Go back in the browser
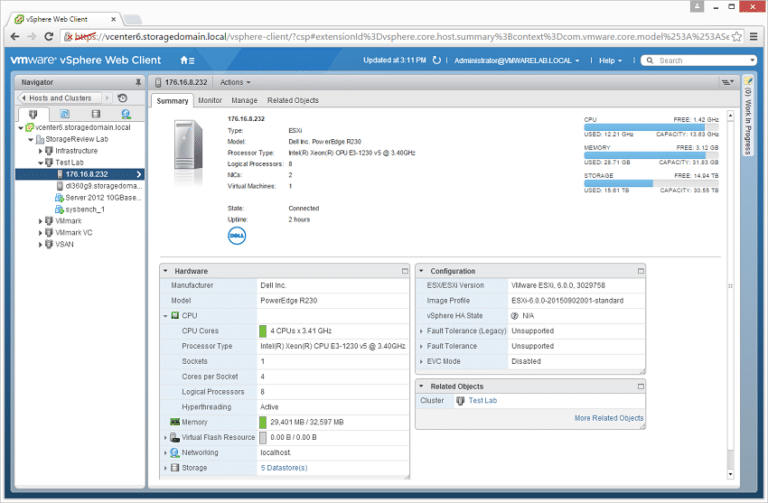The width and height of the screenshot is (768, 503). click(15, 36)
